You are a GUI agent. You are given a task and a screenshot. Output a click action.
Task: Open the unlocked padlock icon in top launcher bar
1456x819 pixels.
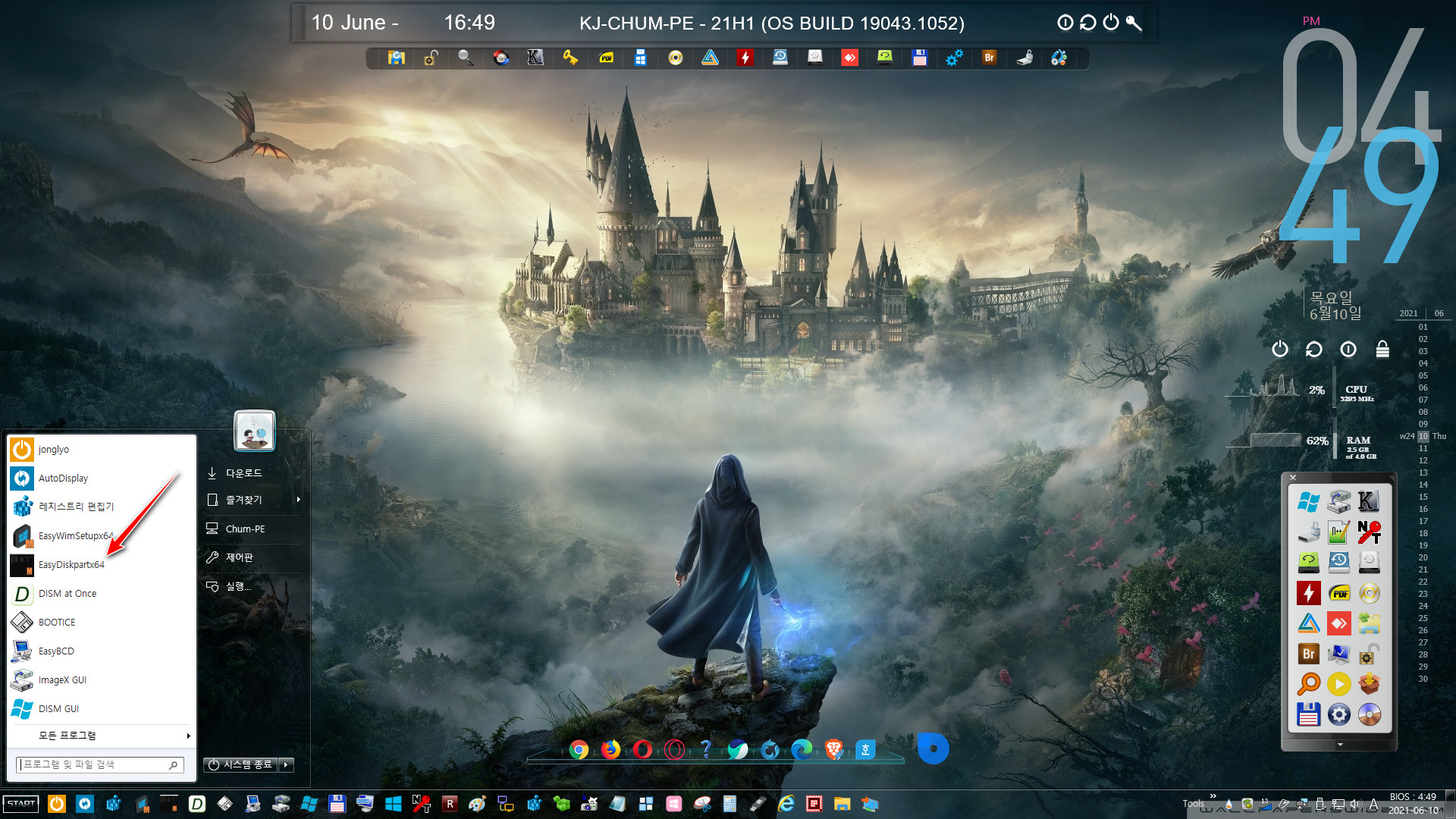coord(431,58)
